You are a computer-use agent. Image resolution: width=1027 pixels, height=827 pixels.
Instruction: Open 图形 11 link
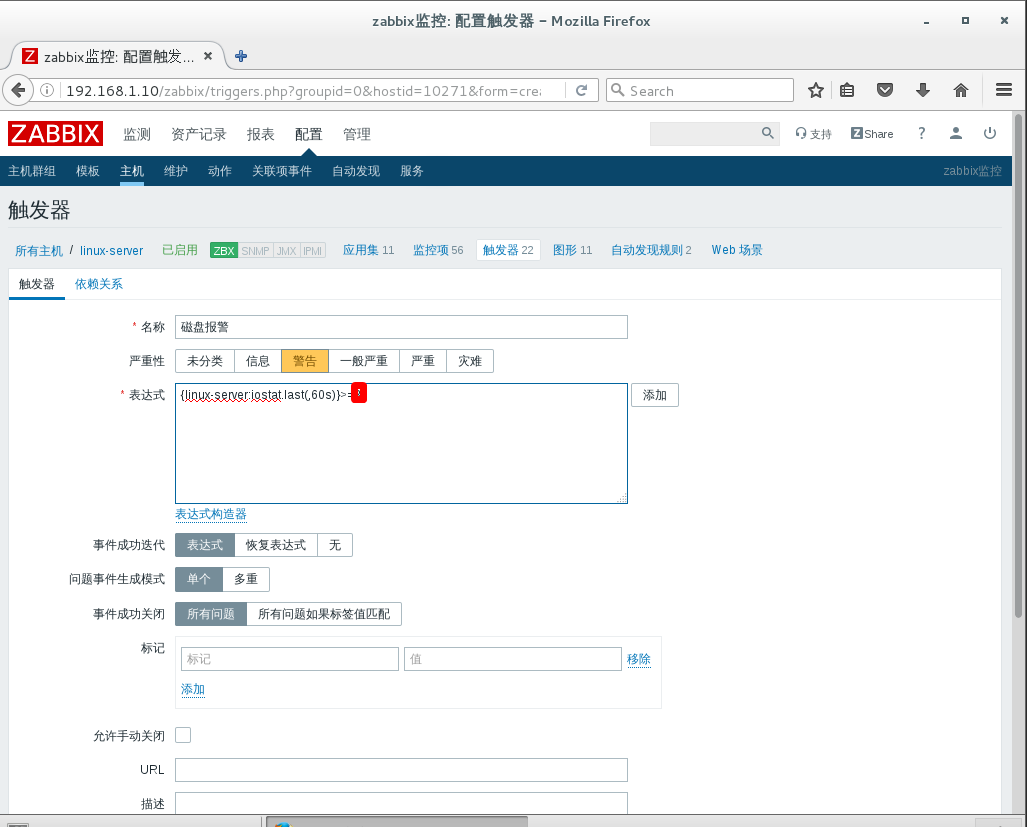coord(572,250)
